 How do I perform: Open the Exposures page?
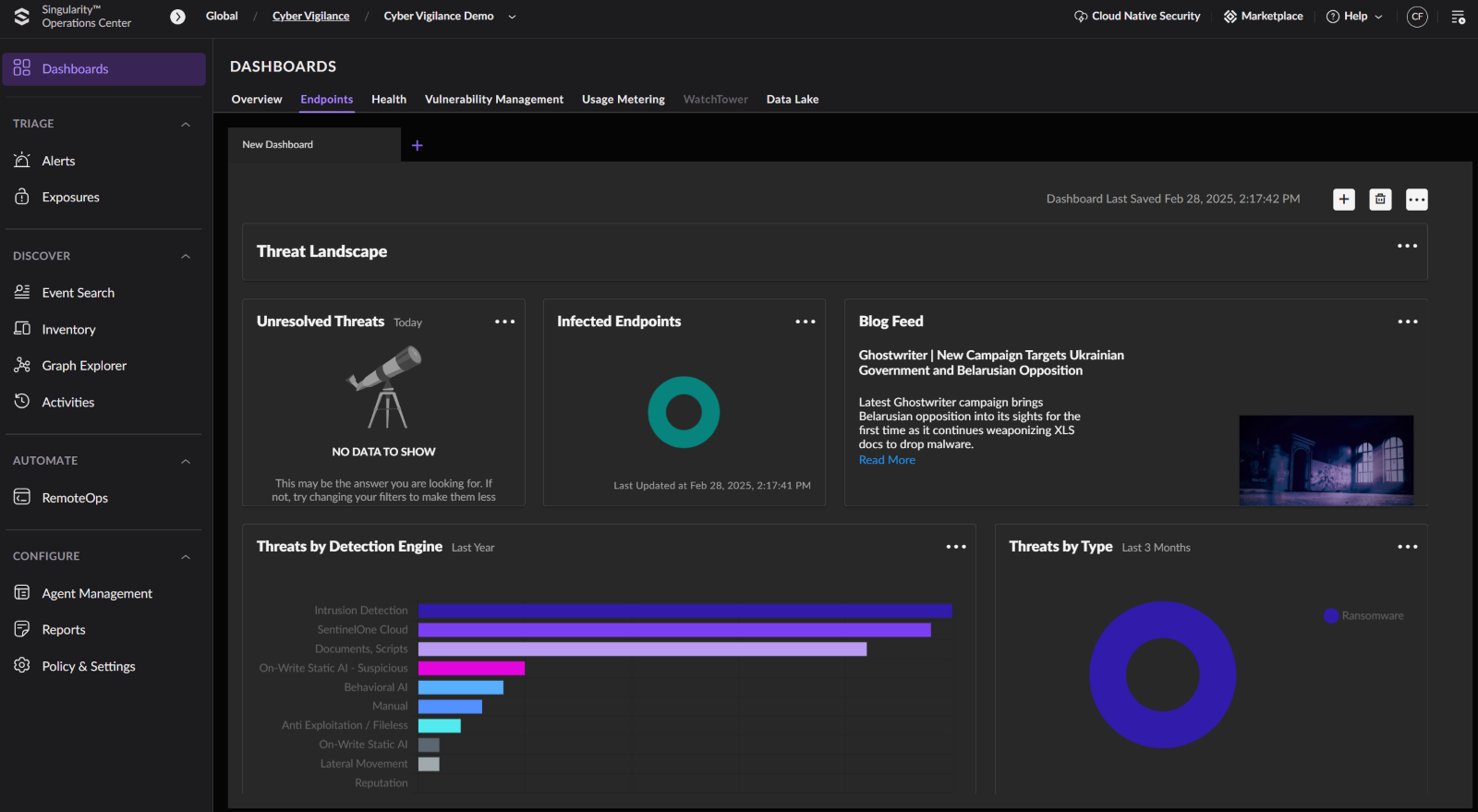(x=70, y=197)
